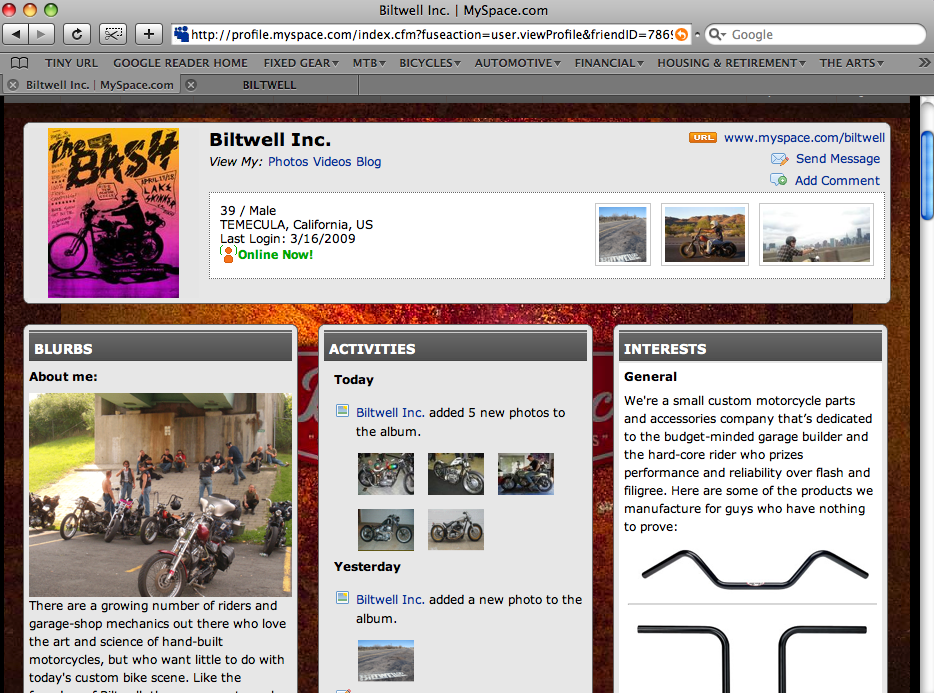Screen dimensions: 934x693
Task: Go forward with the forward arrow button
Action: 42,34
